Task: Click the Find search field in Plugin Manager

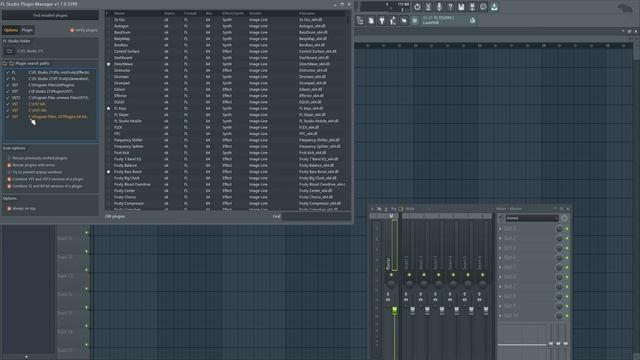Action: pyautogui.click(x=316, y=216)
